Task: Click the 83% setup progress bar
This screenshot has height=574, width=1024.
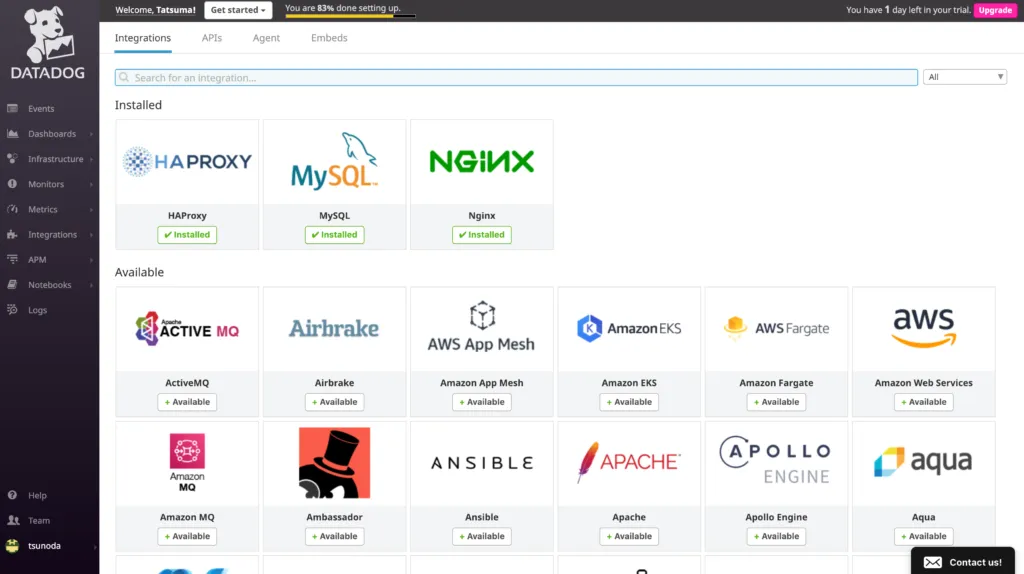Action: [351, 16]
